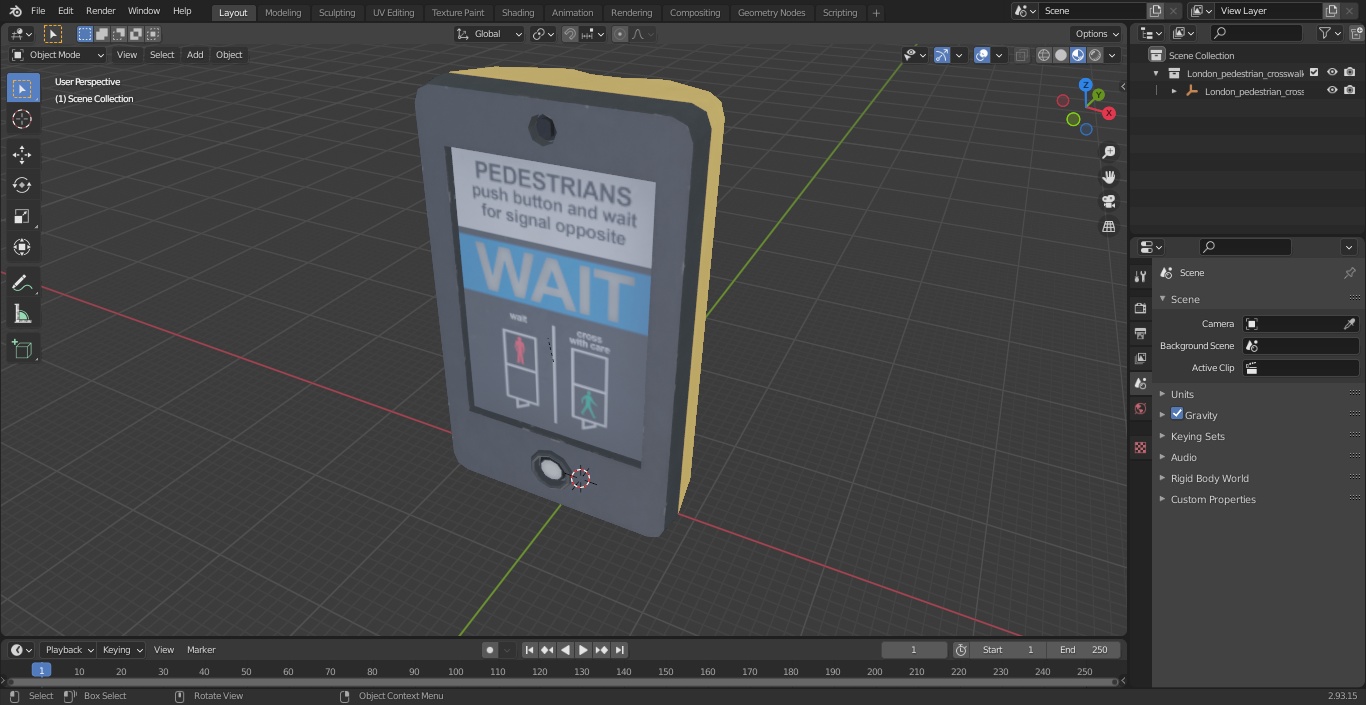Activate the Rotate tool
Viewport: 1366px width, 705px height.
[22, 185]
